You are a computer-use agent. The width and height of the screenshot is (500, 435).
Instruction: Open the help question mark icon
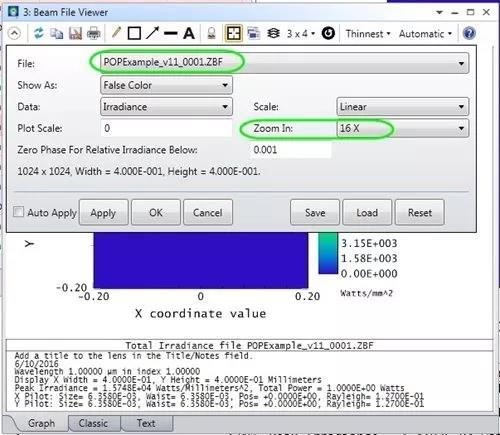[x=469, y=33]
